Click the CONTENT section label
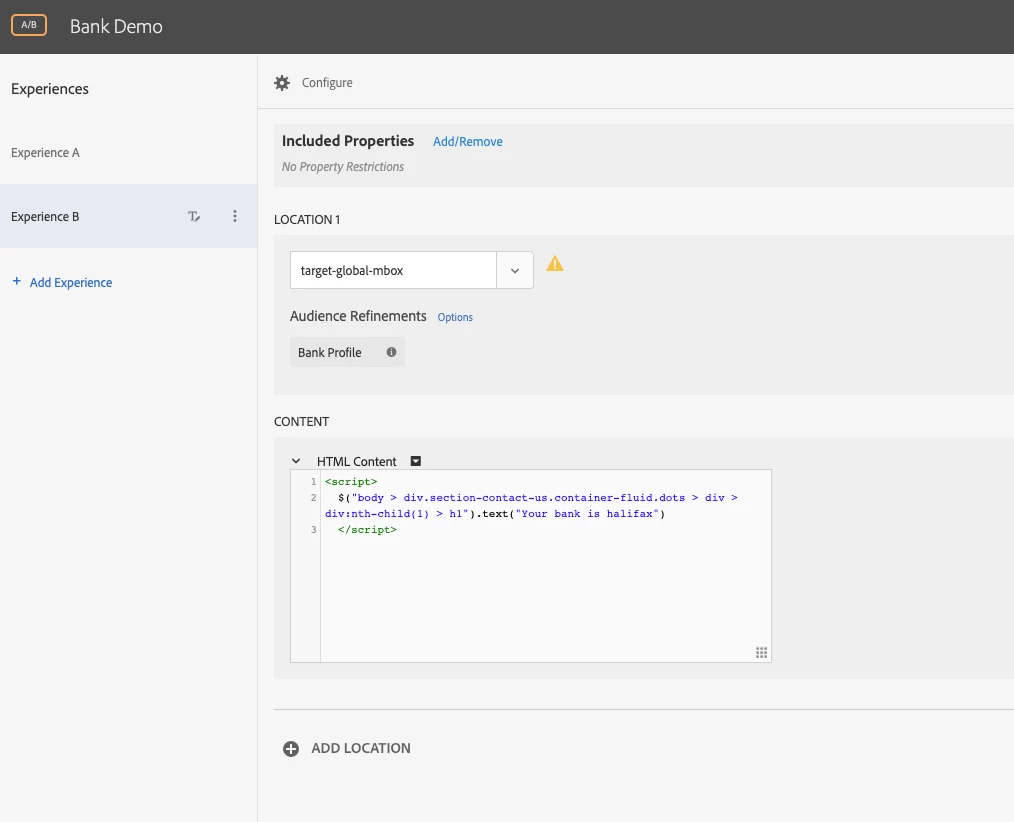The image size is (1014, 822). pos(301,422)
